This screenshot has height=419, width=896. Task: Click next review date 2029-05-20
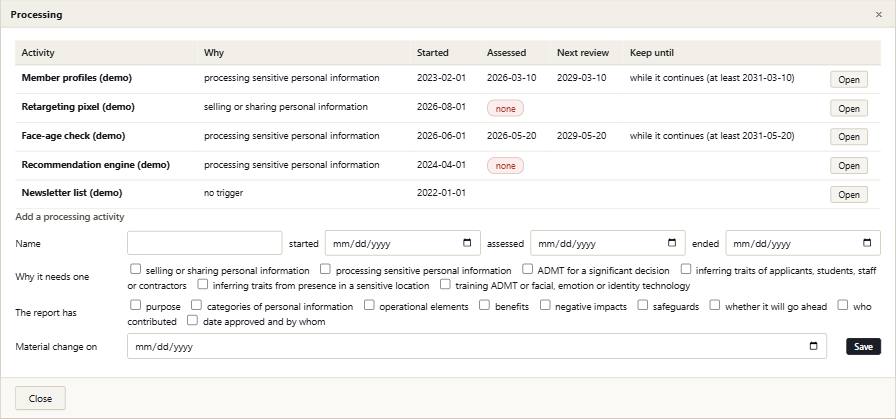pyautogui.click(x=582, y=136)
